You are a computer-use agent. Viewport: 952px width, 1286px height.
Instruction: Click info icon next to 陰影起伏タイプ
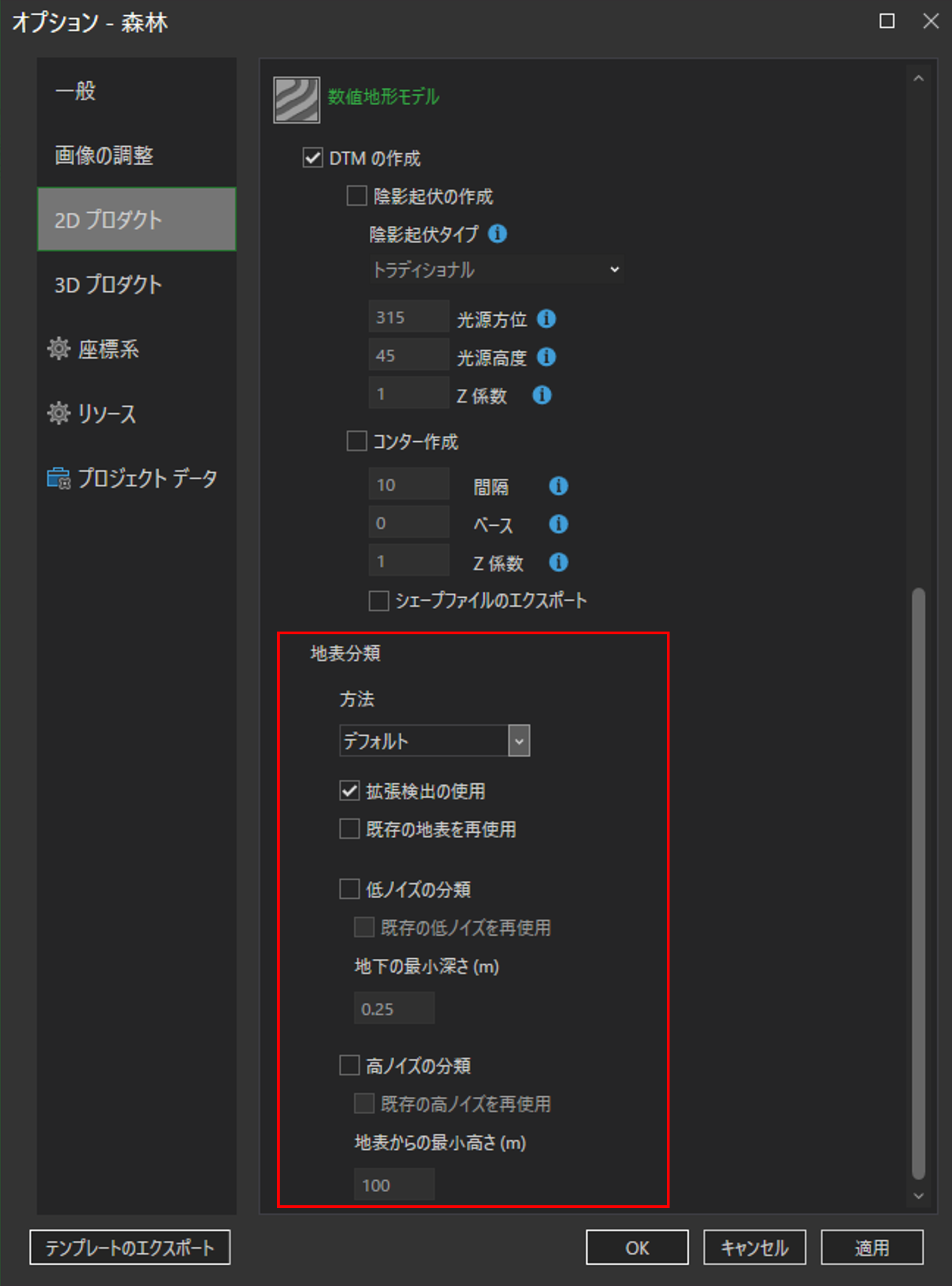497,233
